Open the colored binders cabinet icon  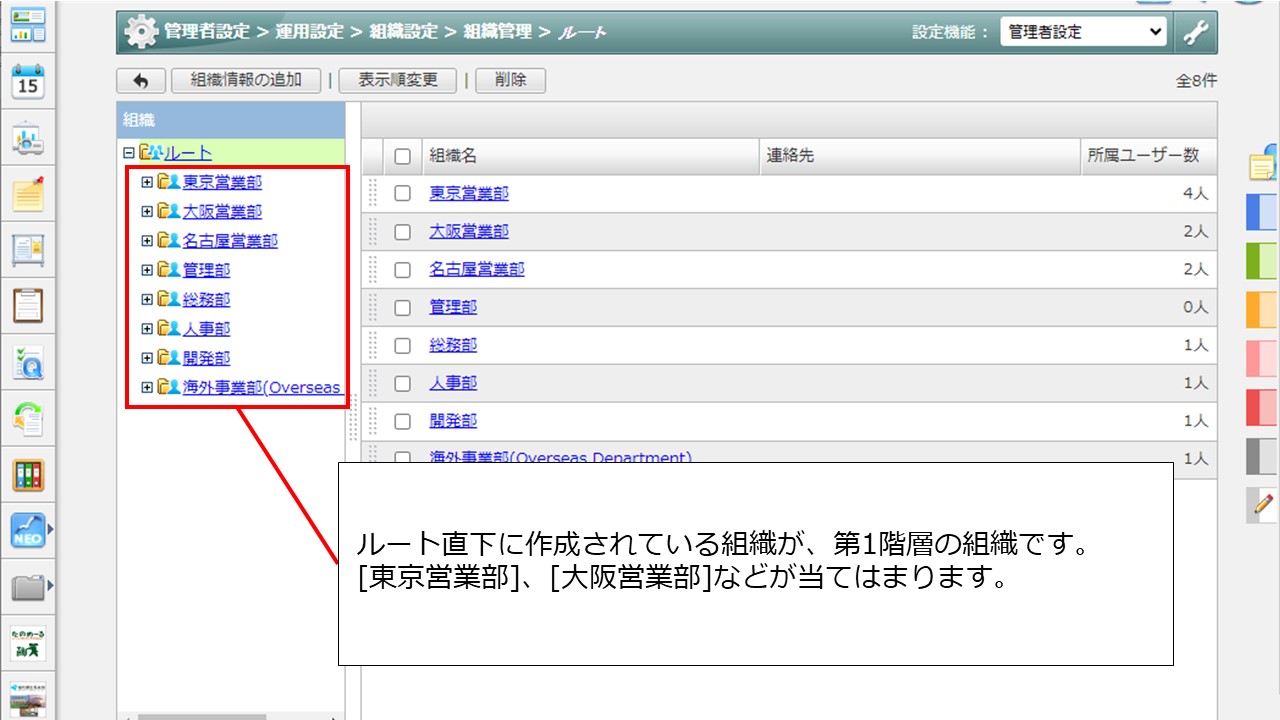click(28, 475)
